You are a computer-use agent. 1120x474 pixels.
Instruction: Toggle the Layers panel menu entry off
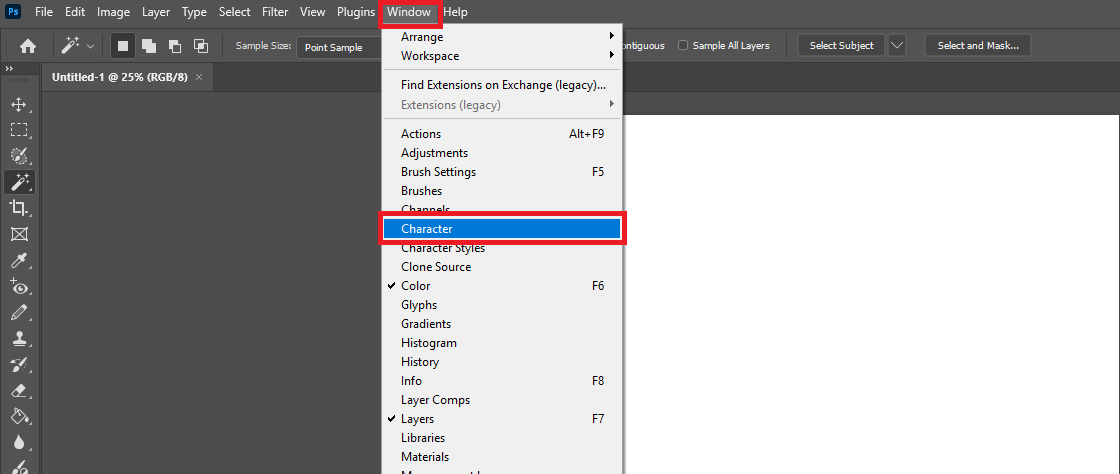(417, 419)
